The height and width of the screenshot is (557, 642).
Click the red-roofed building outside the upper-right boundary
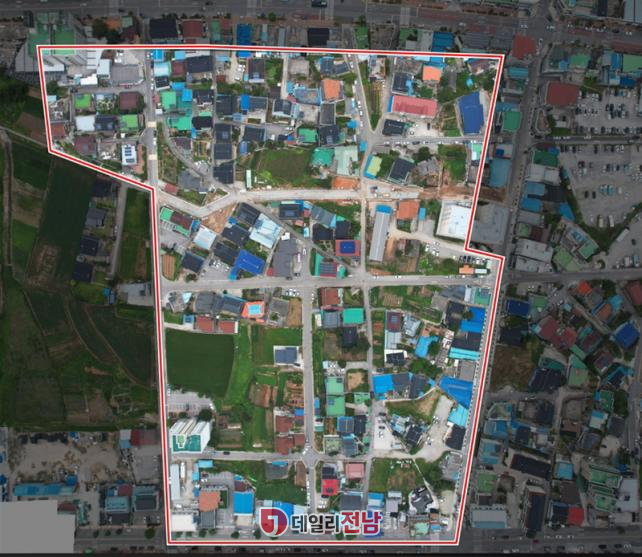562,95
